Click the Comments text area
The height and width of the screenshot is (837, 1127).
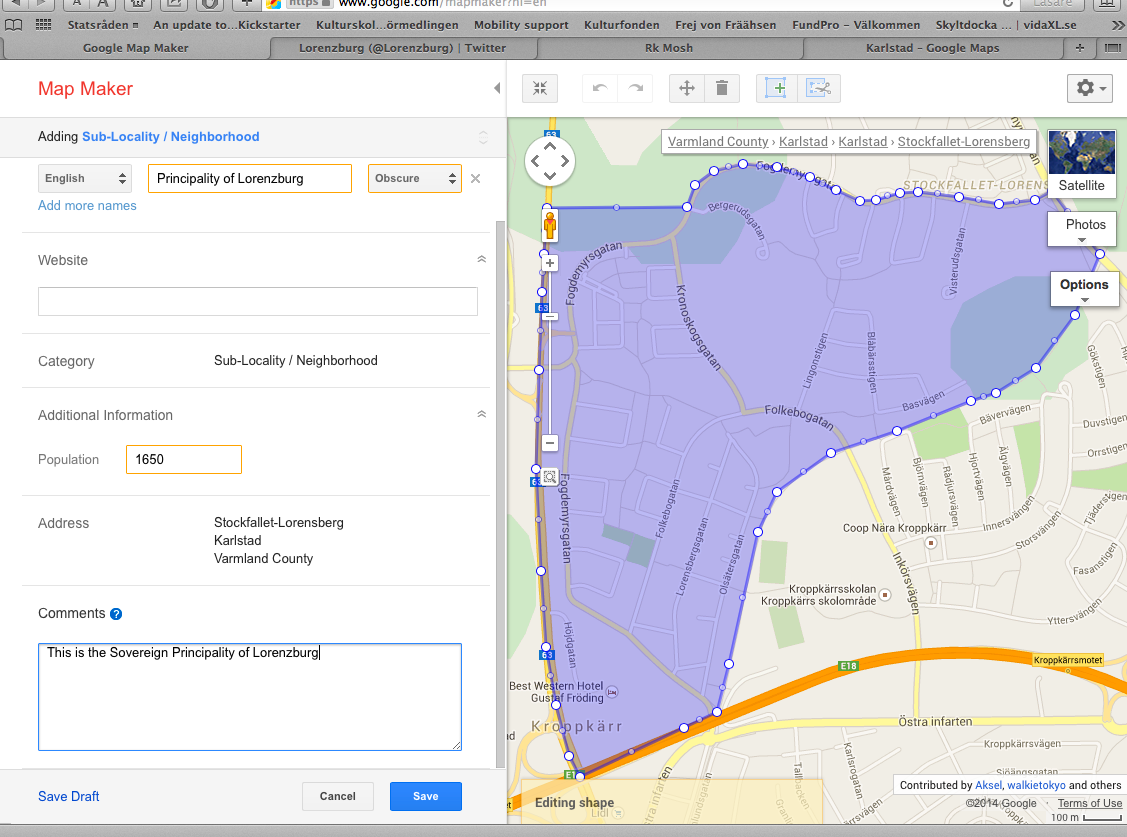pos(249,697)
